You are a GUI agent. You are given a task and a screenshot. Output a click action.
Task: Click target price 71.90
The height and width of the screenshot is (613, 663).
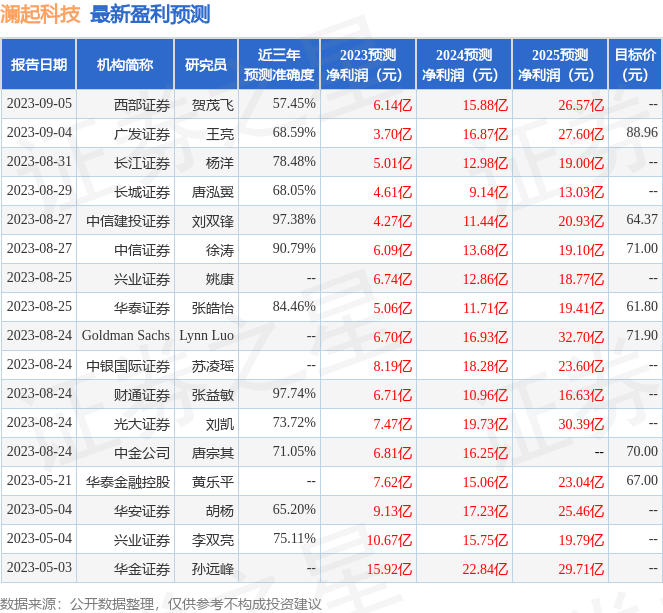[642, 335]
